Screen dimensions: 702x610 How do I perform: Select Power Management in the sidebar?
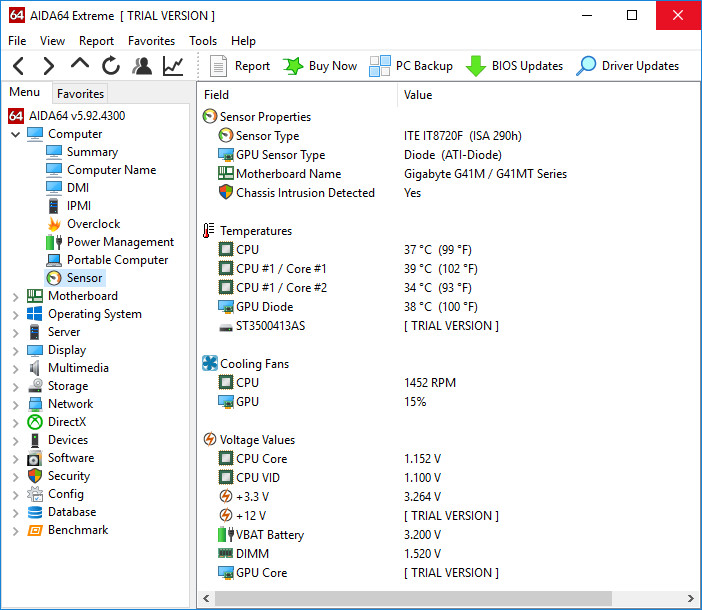[120, 242]
